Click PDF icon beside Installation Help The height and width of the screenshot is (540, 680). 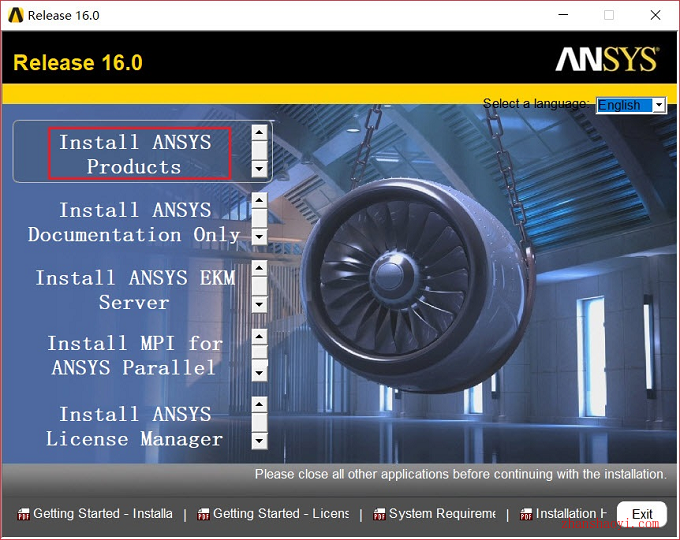pyautogui.click(x=526, y=514)
